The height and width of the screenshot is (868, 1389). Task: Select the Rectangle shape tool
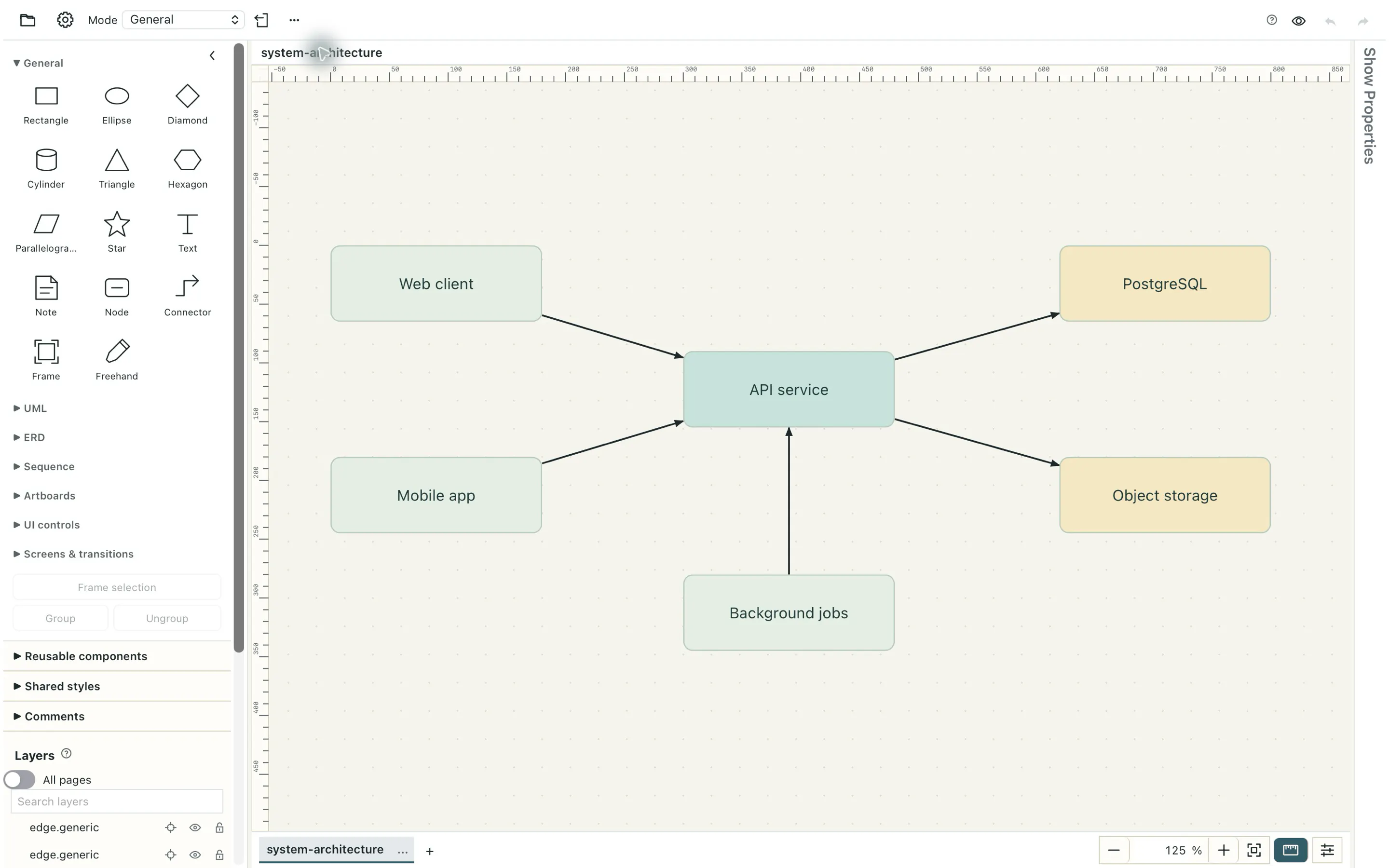[46, 105]
